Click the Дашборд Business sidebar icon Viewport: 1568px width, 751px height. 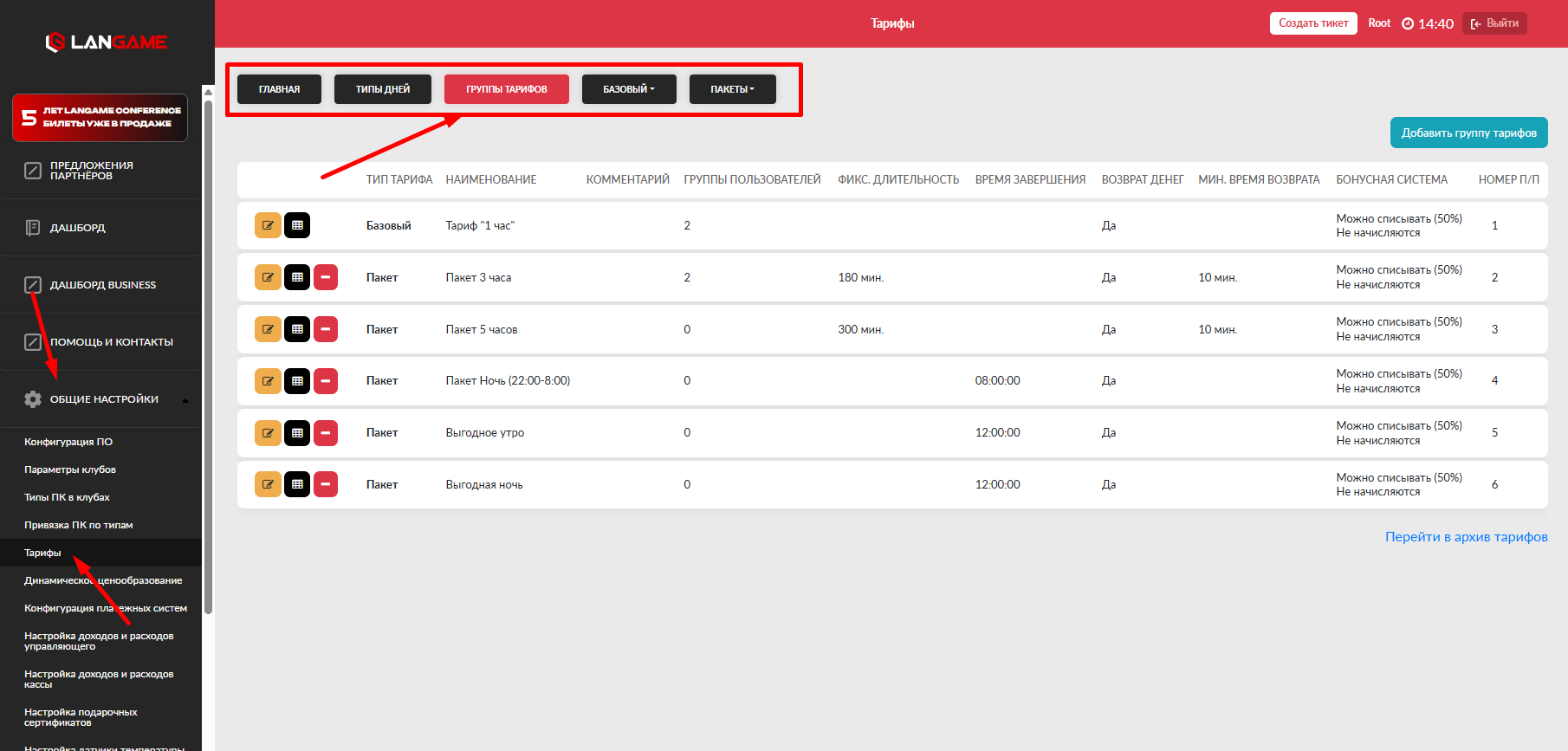point(33,285)
